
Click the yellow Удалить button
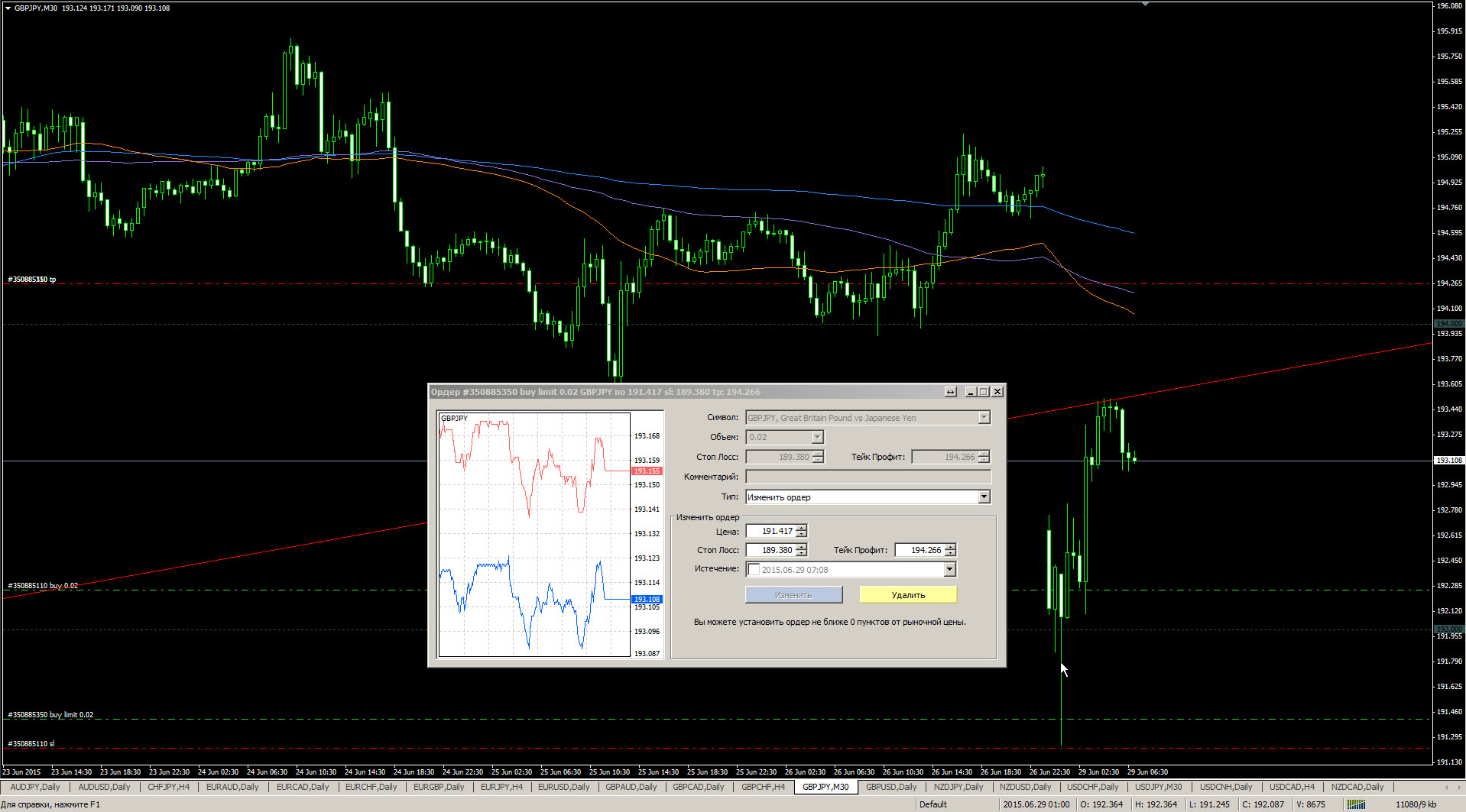pyautogui.click(x=908, y=595)
